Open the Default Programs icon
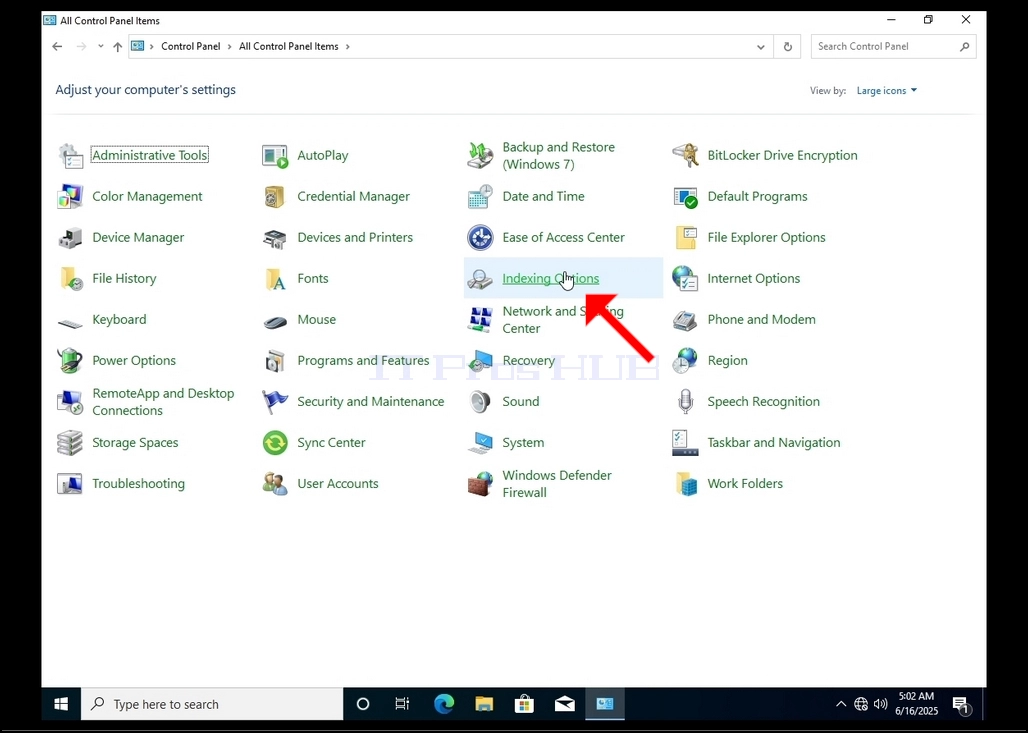Image resolution: width=1028 pixels, height=733 pixels. (685, 197)
